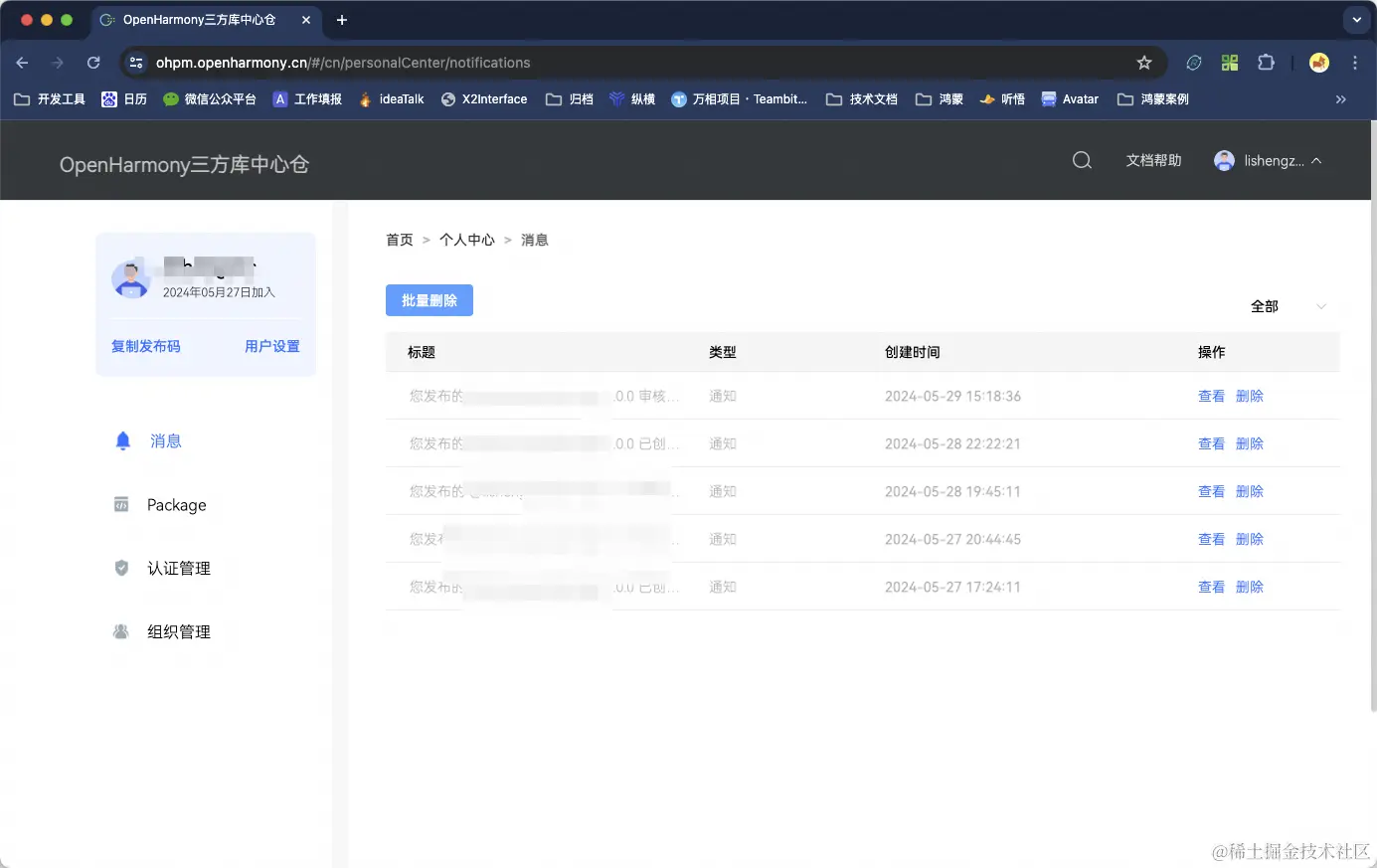Delete the 2024-05-28 22:22:21 notification
Screen dimensions: 1377x868
1250,443
